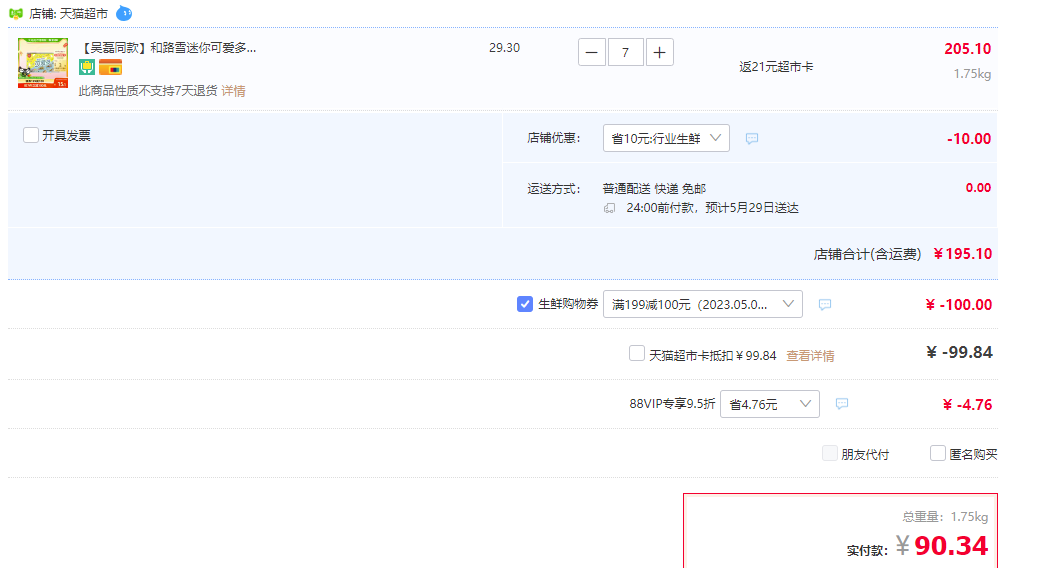Open the 详情 link about 7-day returns
1047x568 pixels.
(x=233, y=91)
